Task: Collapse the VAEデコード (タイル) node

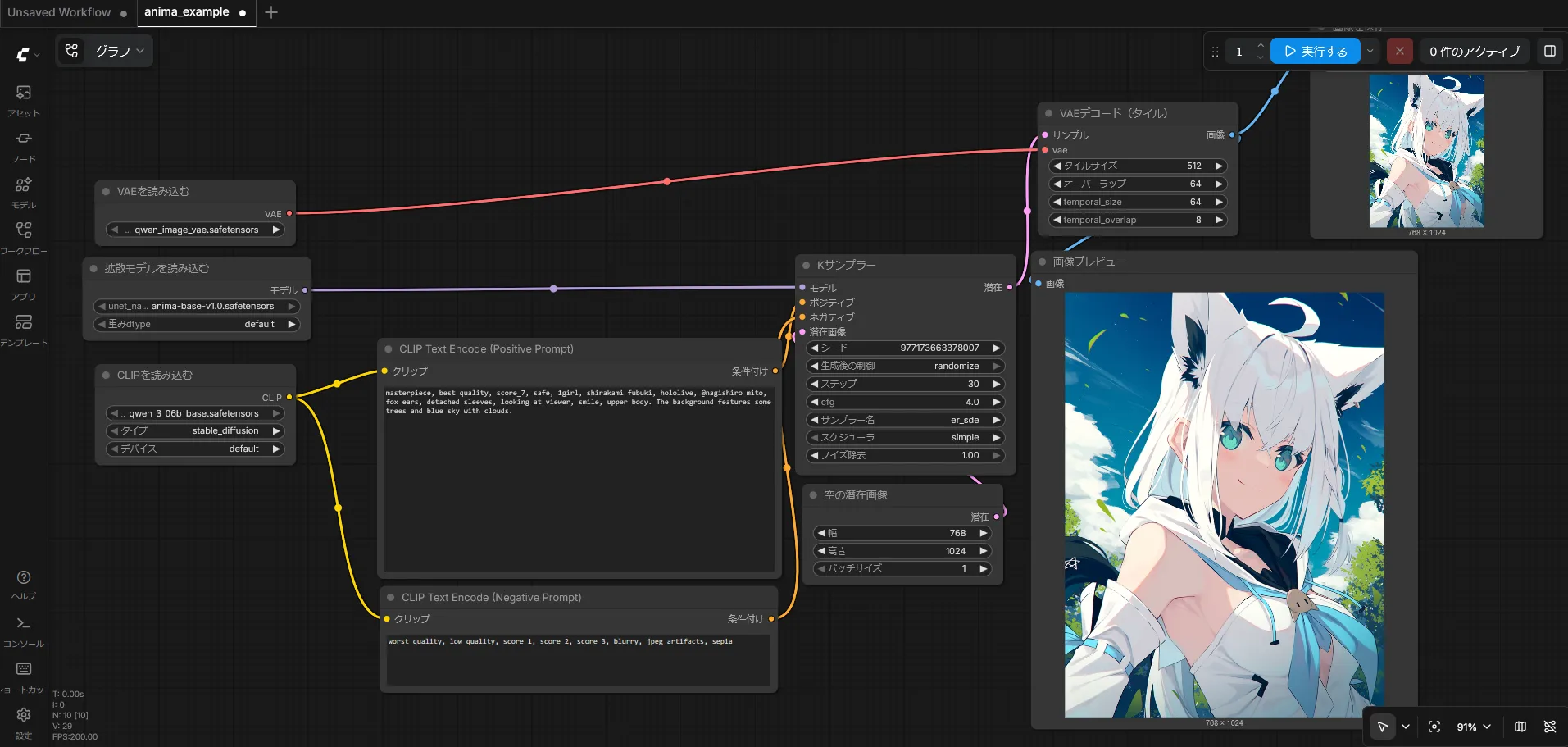Action: (1048, 114)
